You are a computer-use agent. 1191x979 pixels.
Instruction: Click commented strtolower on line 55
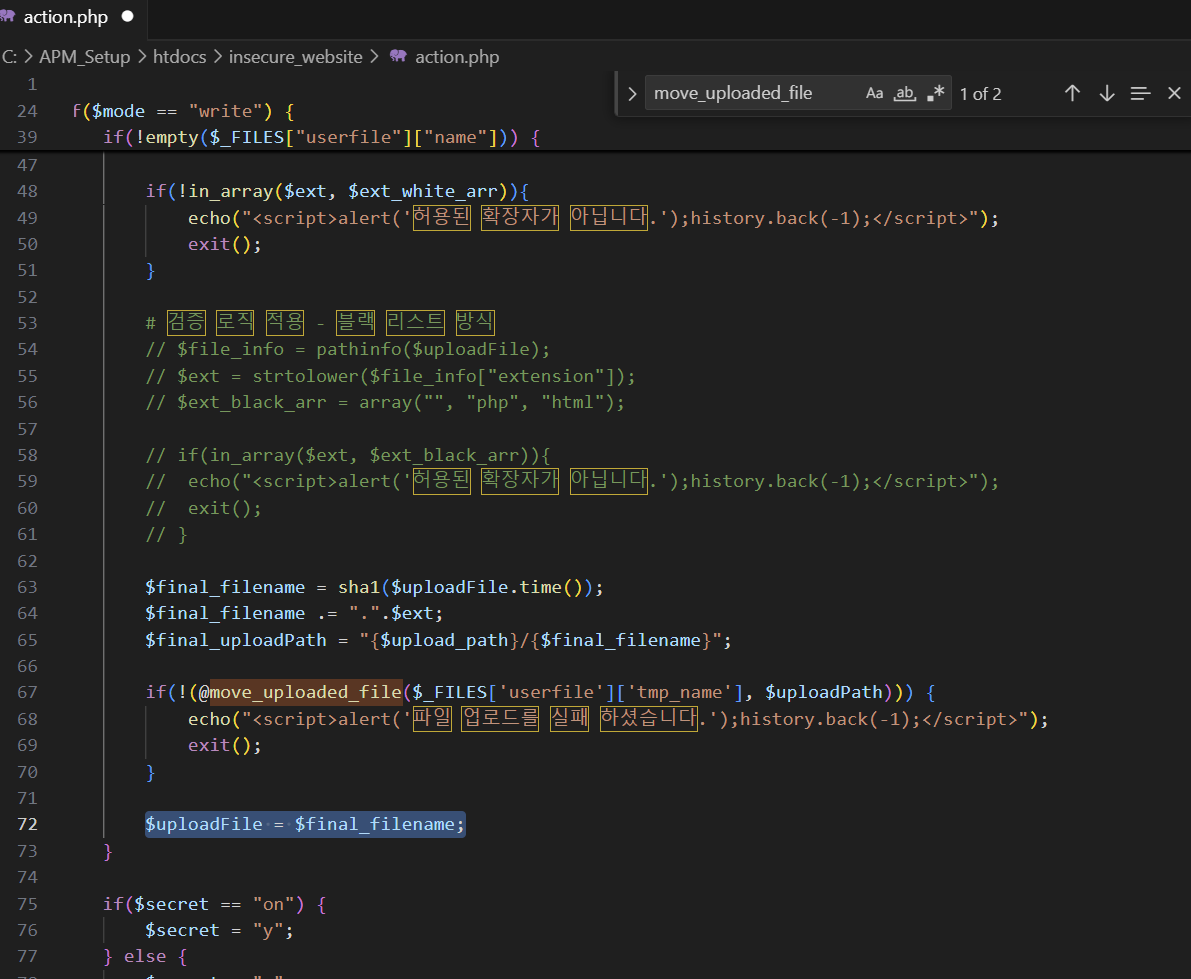pos(305,376)
